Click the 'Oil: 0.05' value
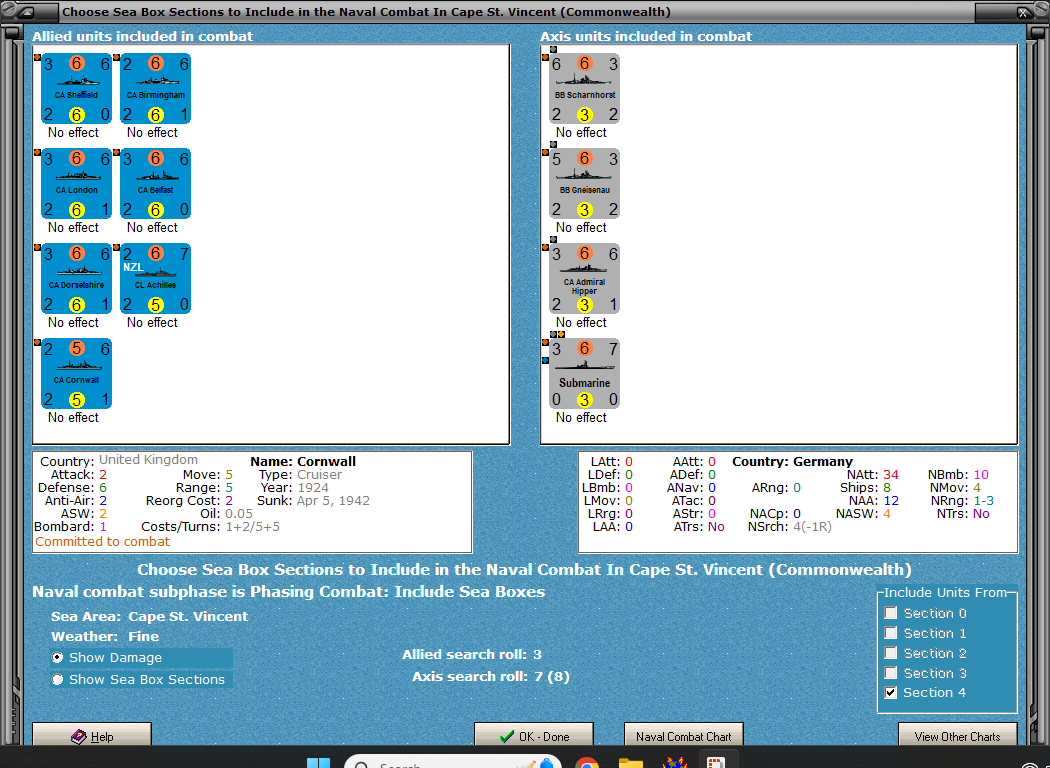The image size is (1050, 768). (226, 514)
